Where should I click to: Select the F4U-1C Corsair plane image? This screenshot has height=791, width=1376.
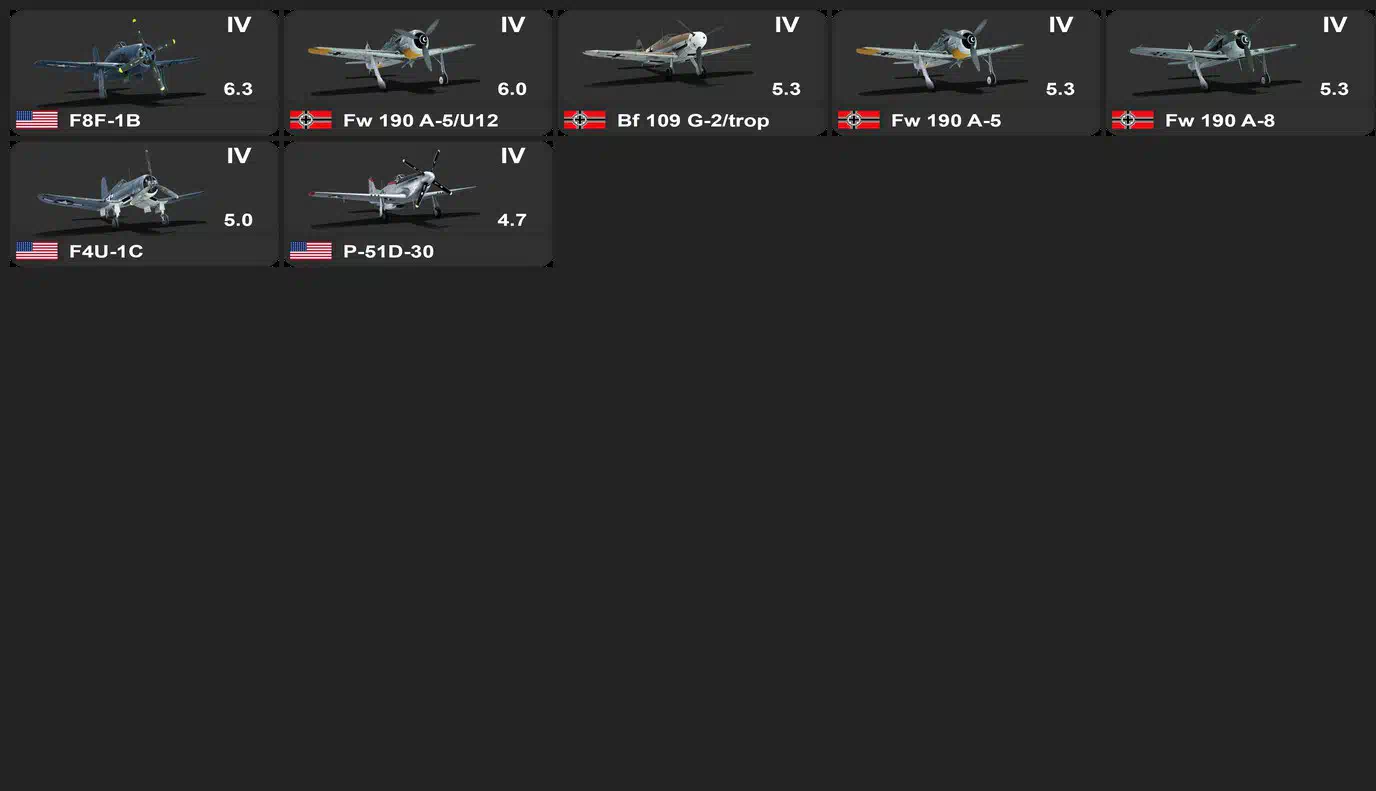pyautogui.click(x=120, y=188)
